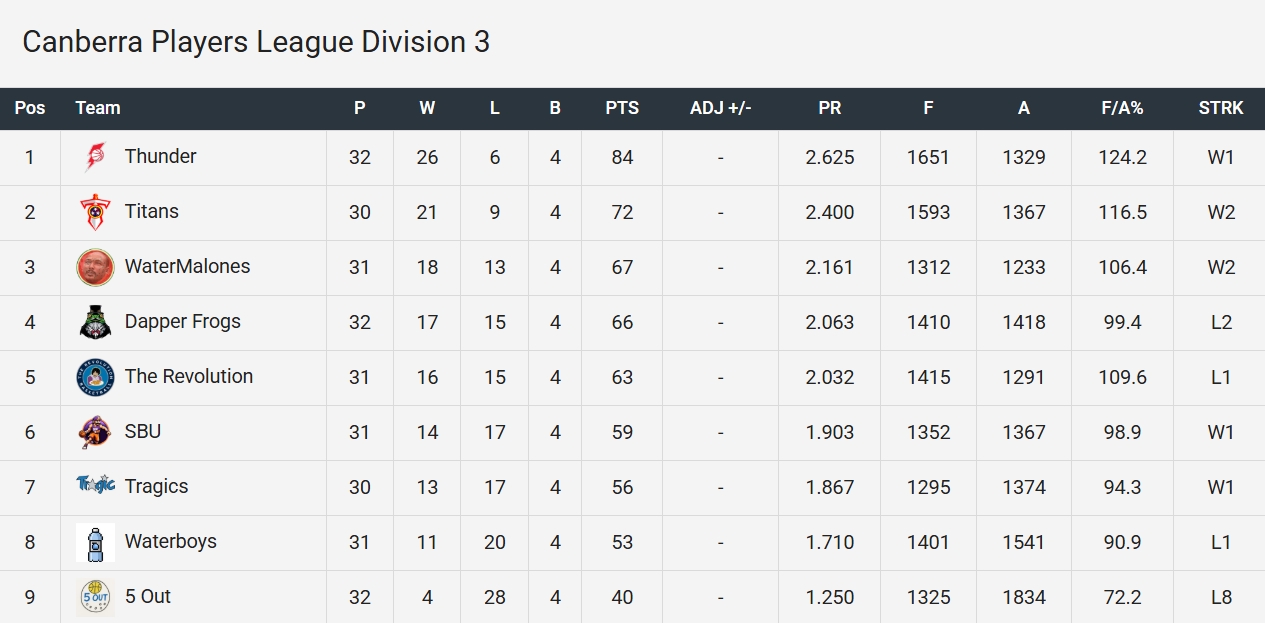
Task: Open the SBU team logo
Action: [95, 432]
